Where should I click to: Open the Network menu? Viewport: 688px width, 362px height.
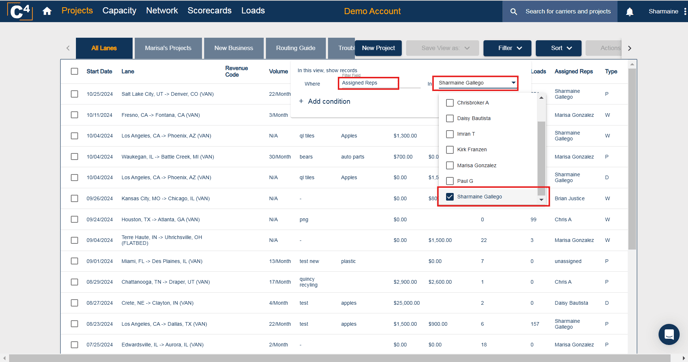[162, 11]
